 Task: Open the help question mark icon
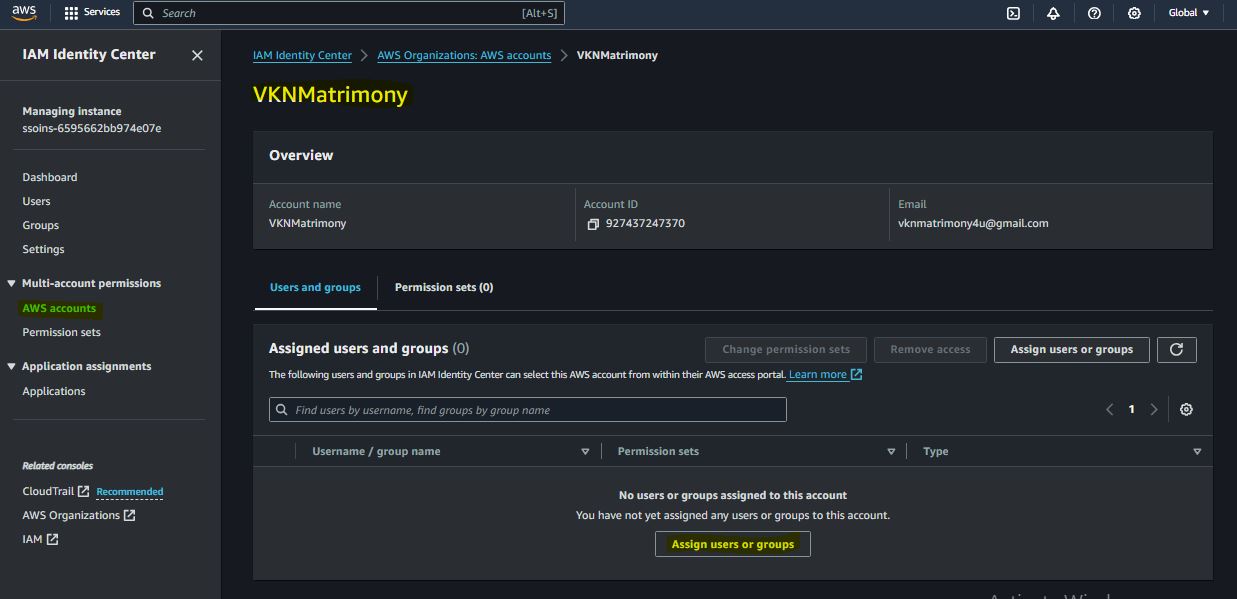click(1094, 13)
